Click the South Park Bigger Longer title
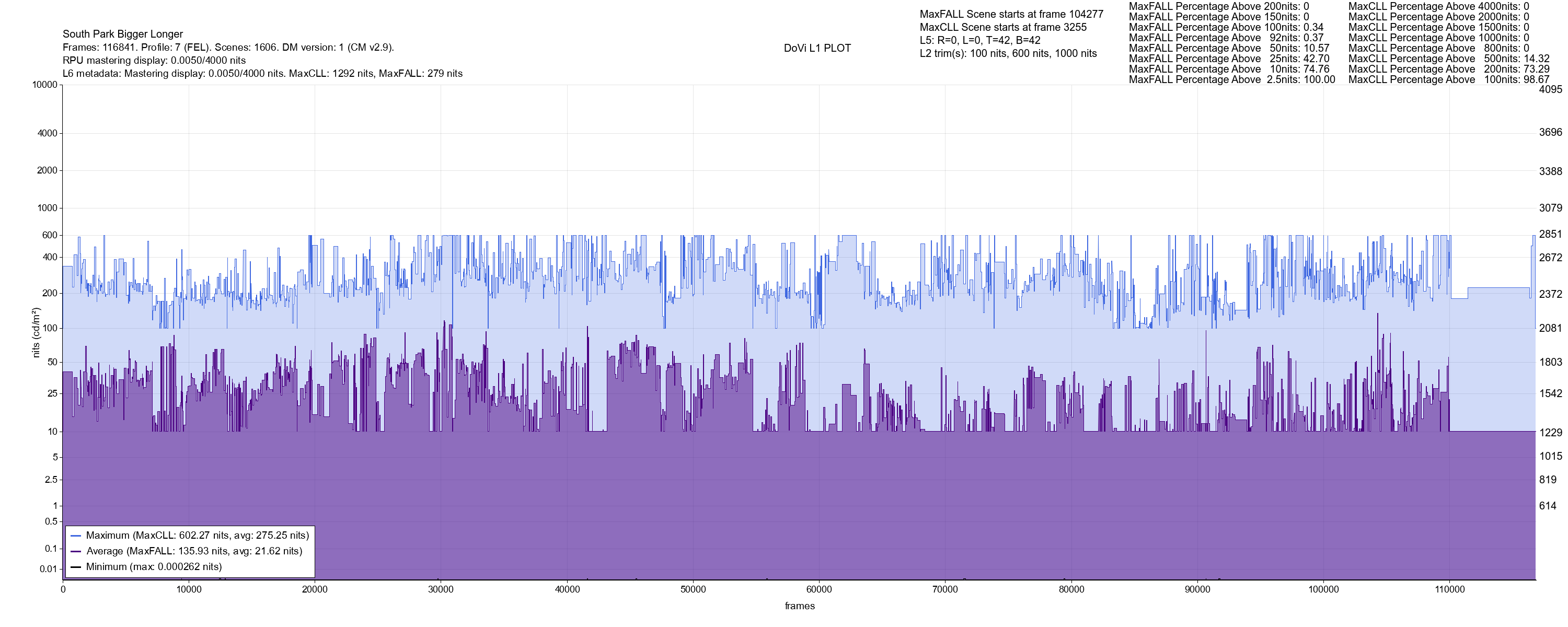Screen dimensions: 1568x627 pyautogui.click(x=122, y=34)
